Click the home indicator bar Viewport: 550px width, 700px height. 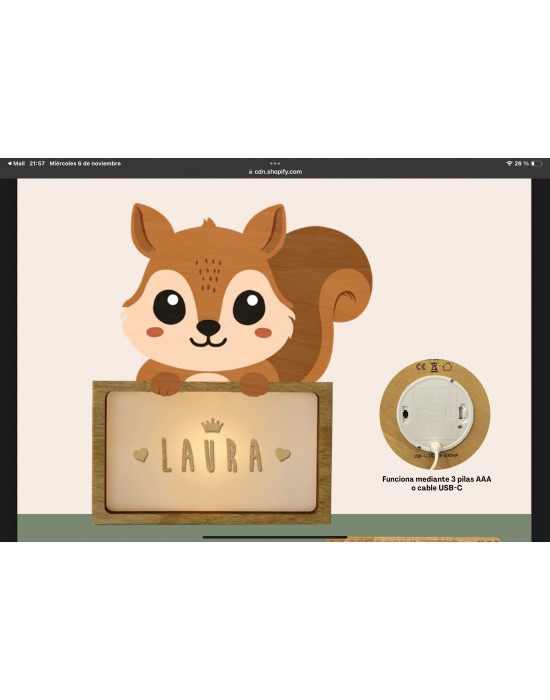pyautogui.click(x=275, y=537)
